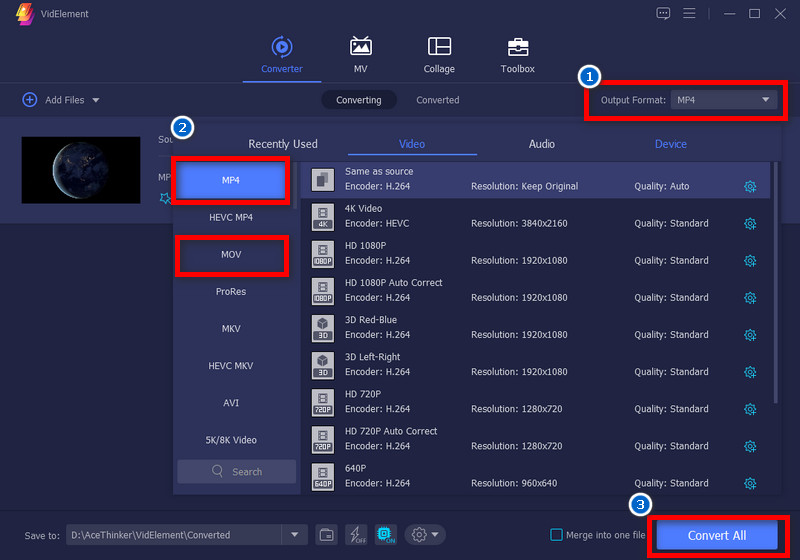Click the Add Files plus icon

(x=30, y=99)
